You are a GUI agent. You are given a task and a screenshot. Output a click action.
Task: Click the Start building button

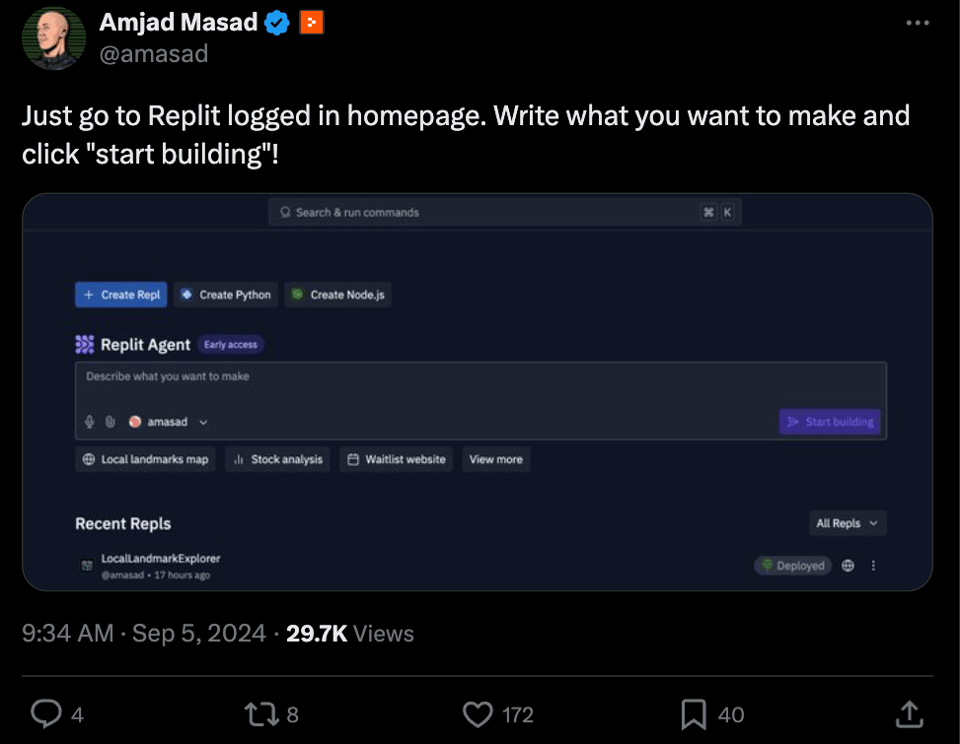830,422
